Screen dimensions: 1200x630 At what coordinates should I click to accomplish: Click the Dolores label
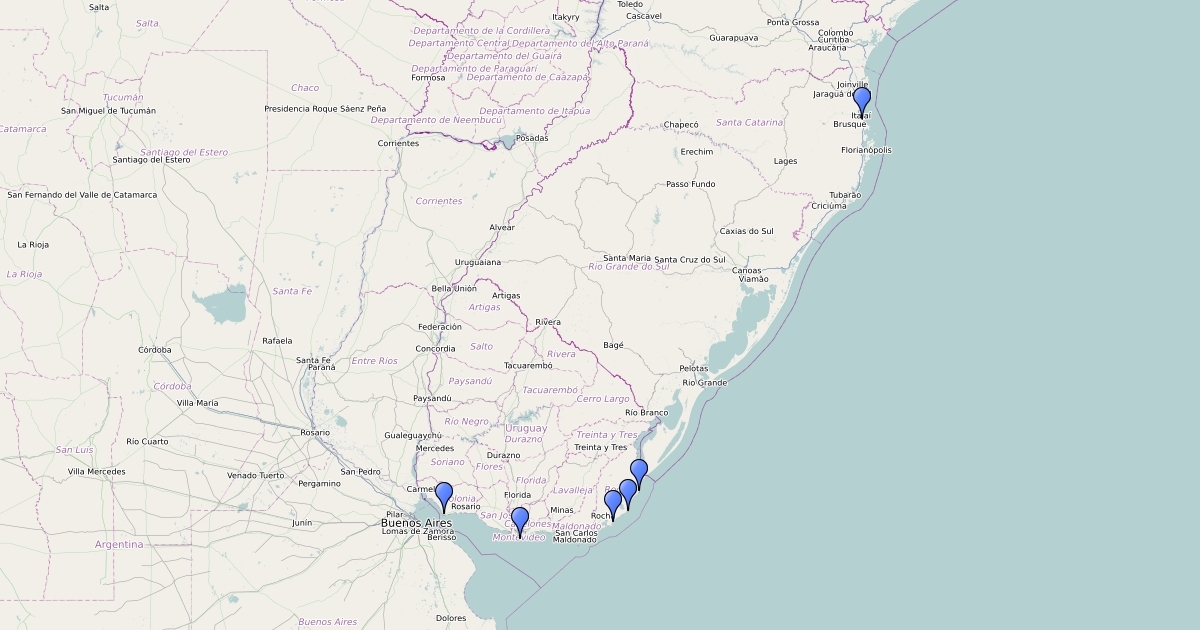click(451, 618)
